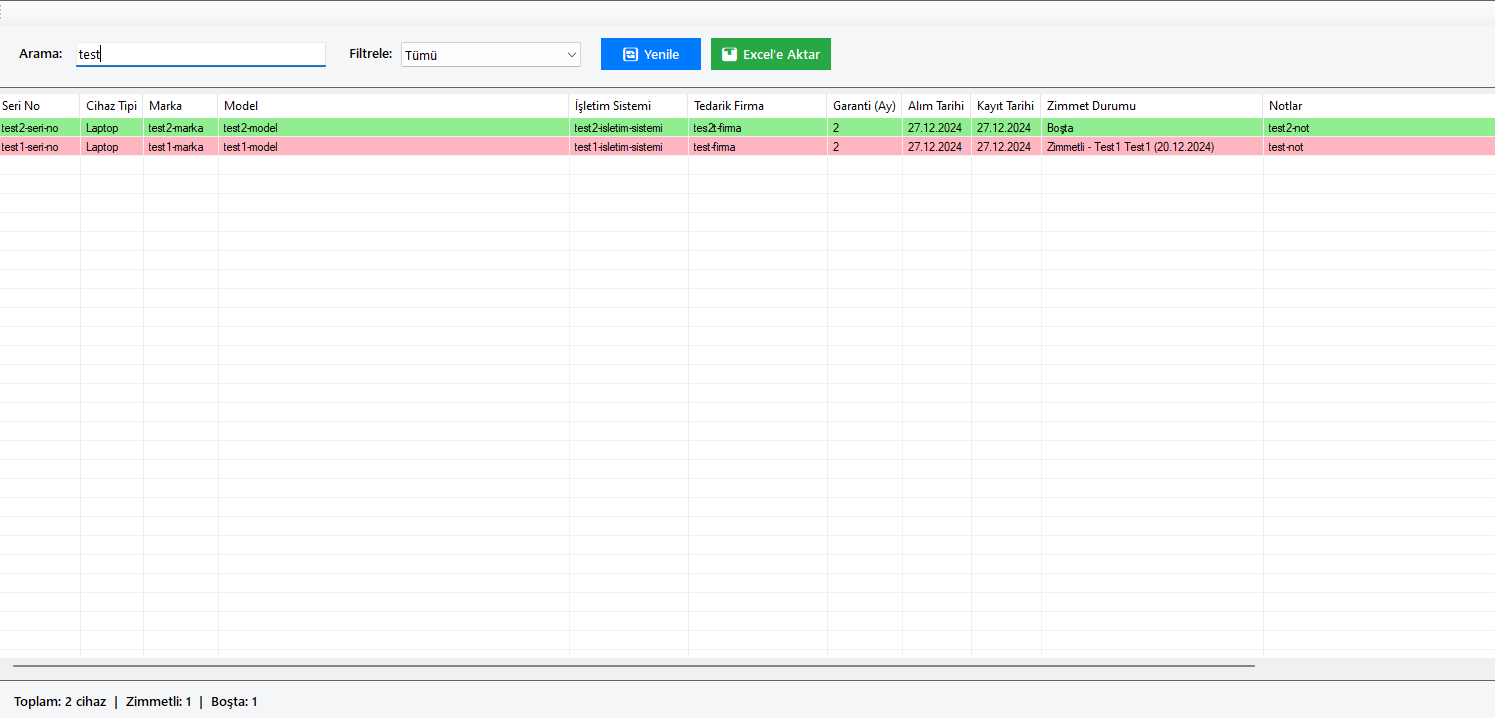Sort by Marka column header
Viewport: 1495px width, 718px height.
pos(181,106)
